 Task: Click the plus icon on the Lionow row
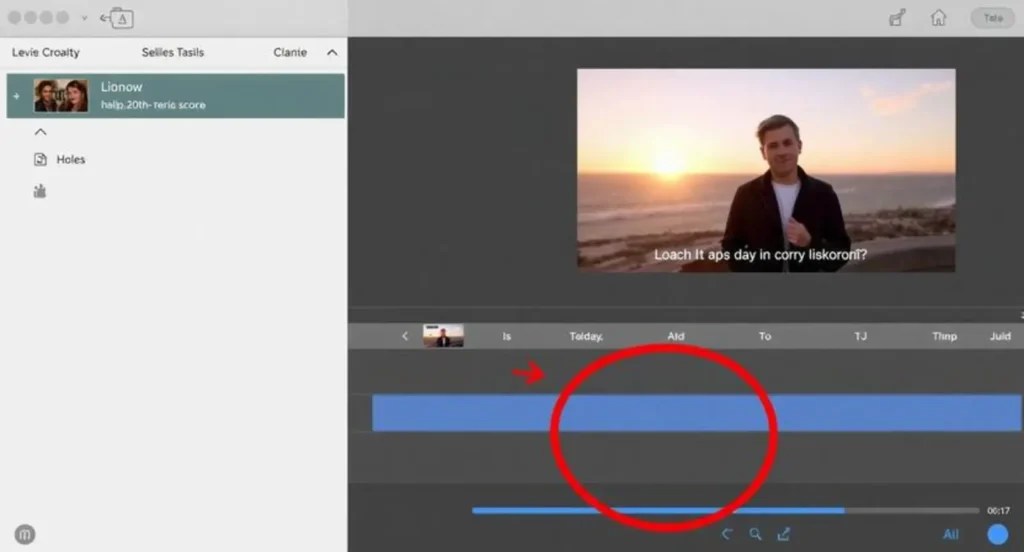[17, 96]
